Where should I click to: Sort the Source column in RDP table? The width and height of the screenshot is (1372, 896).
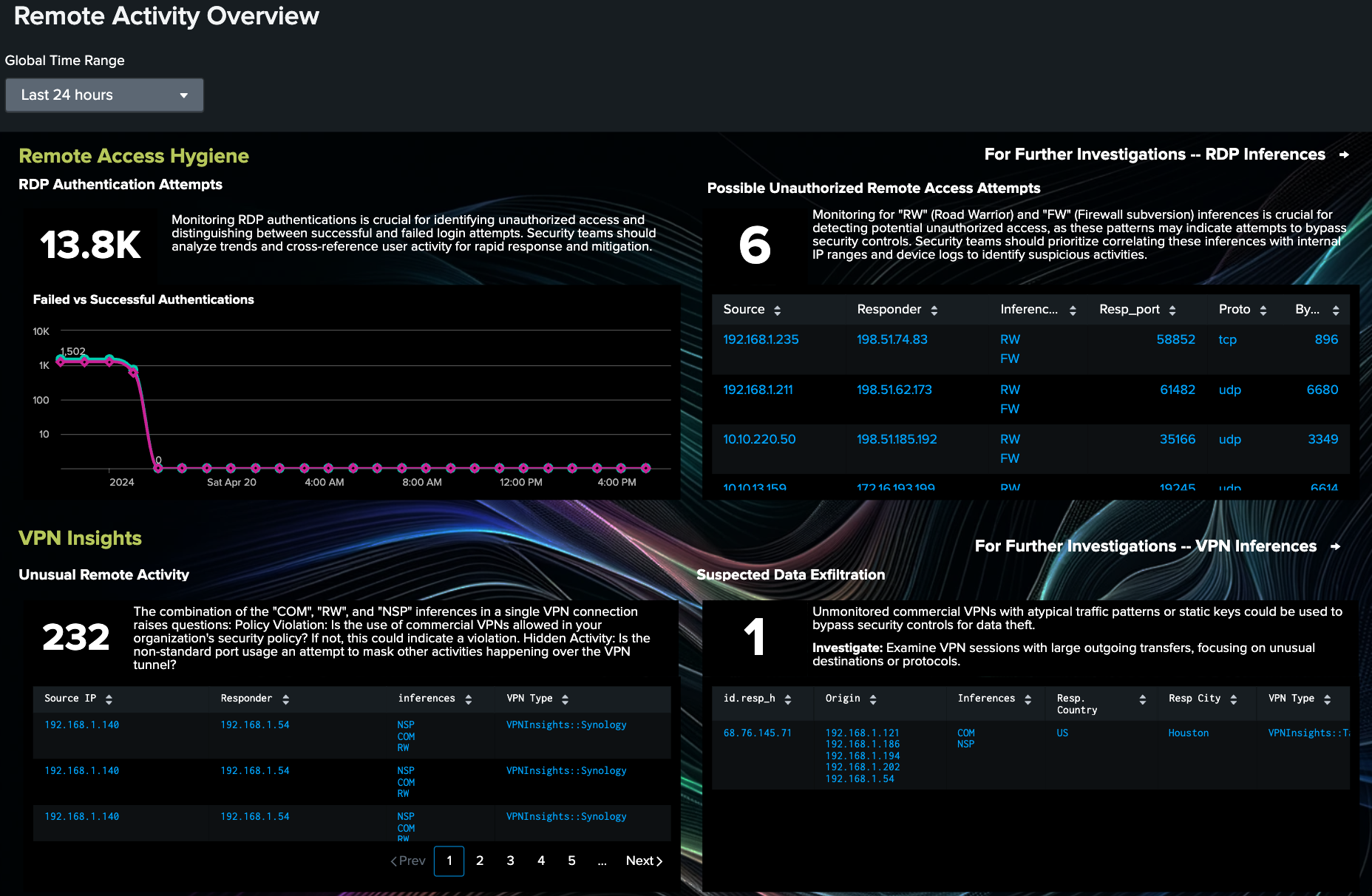pos(776,310)
